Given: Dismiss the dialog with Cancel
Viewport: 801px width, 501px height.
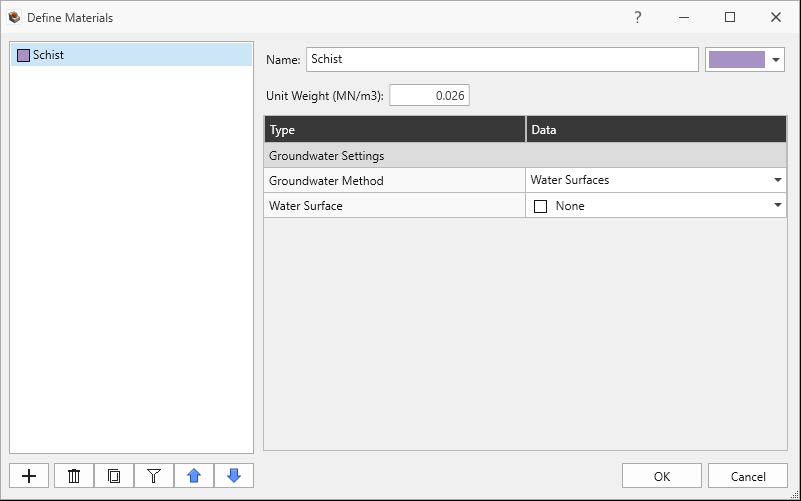Looking at the screenshot, I should (748, 476).
